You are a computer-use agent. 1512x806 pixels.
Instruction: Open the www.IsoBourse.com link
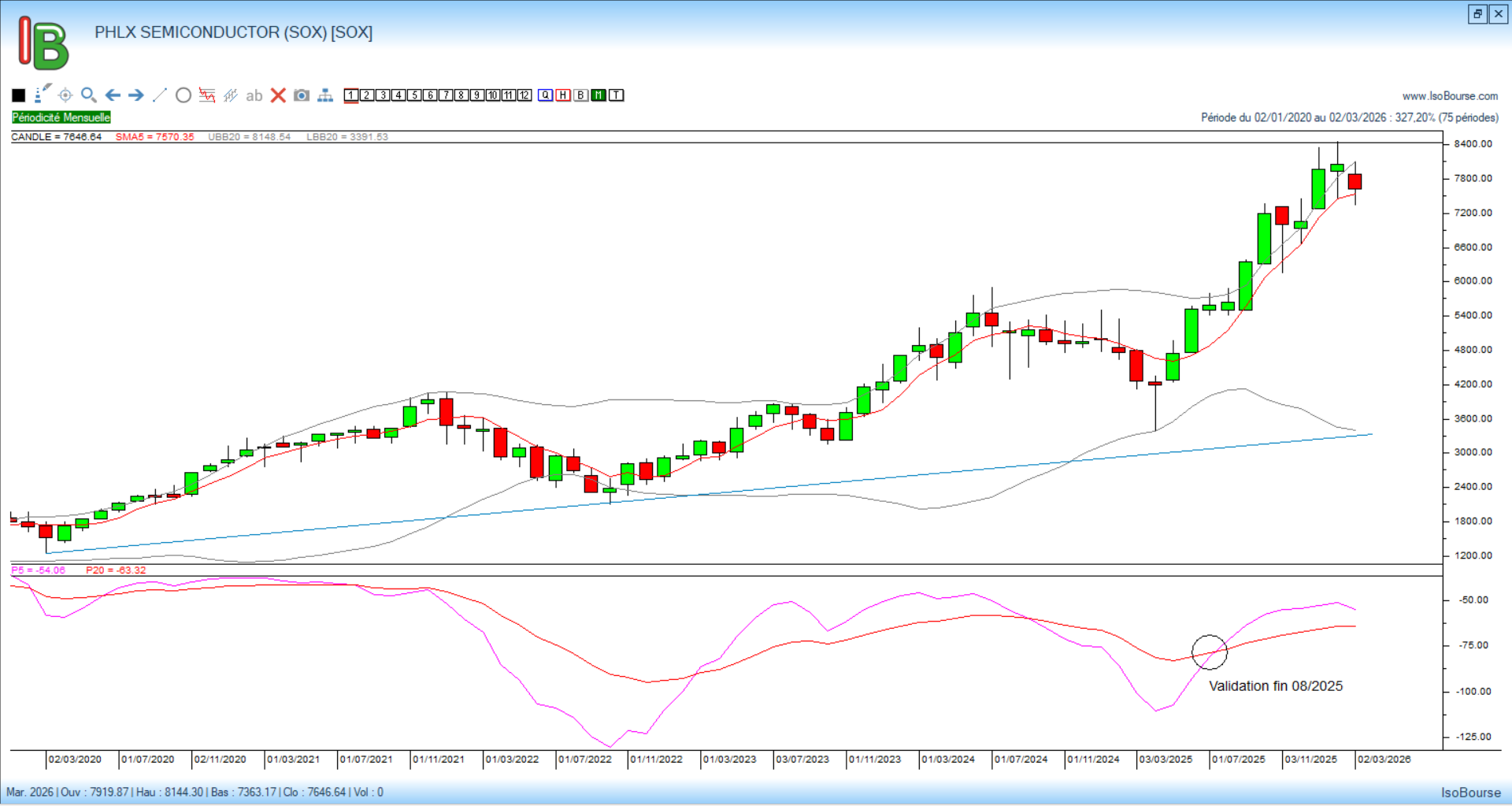click(1450, 96)
